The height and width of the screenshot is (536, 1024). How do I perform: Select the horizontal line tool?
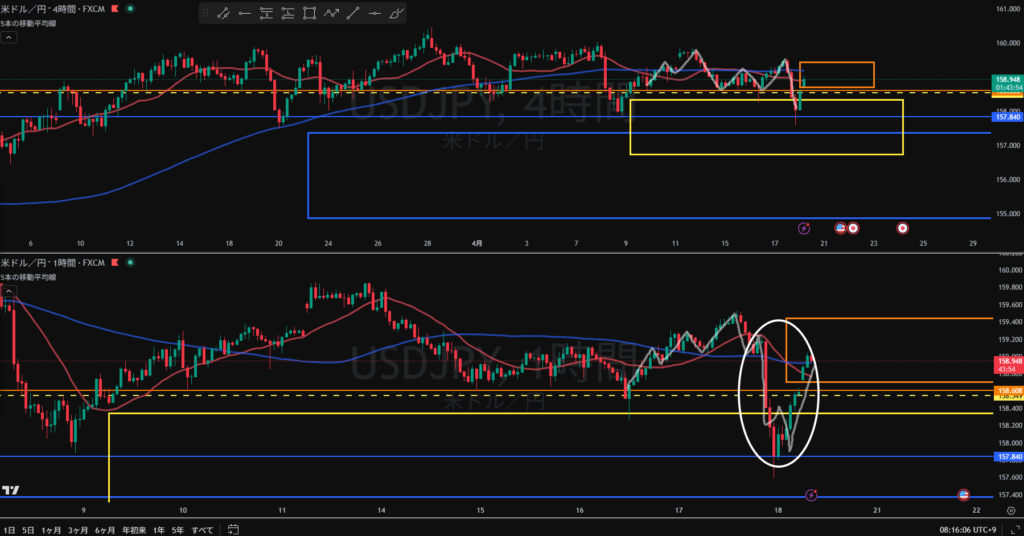point(375,14)
